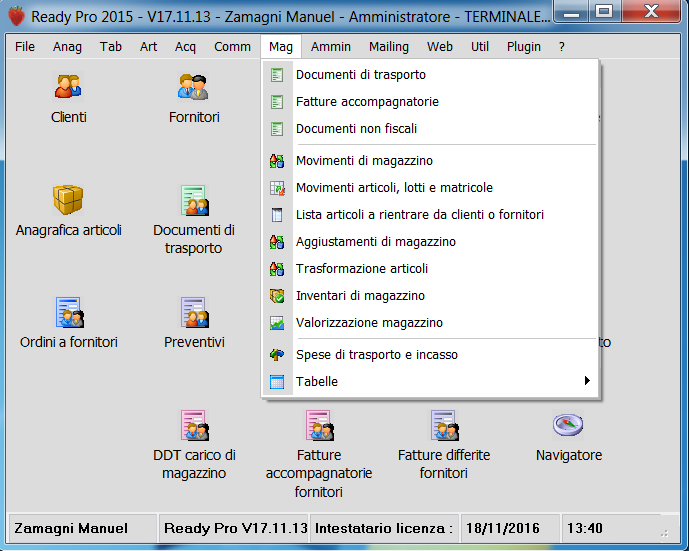Image resolution: width=689 pixels, height=551 pixels.
Task: Choose Lista articoli a rientrare entry
Action: pos(431,215)
